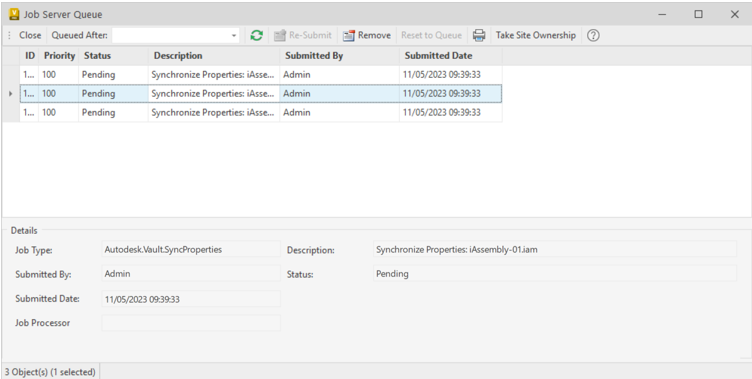Click the Close toolbar button
The height and width of the screenshot is (379, 752).
pos(30,36)
